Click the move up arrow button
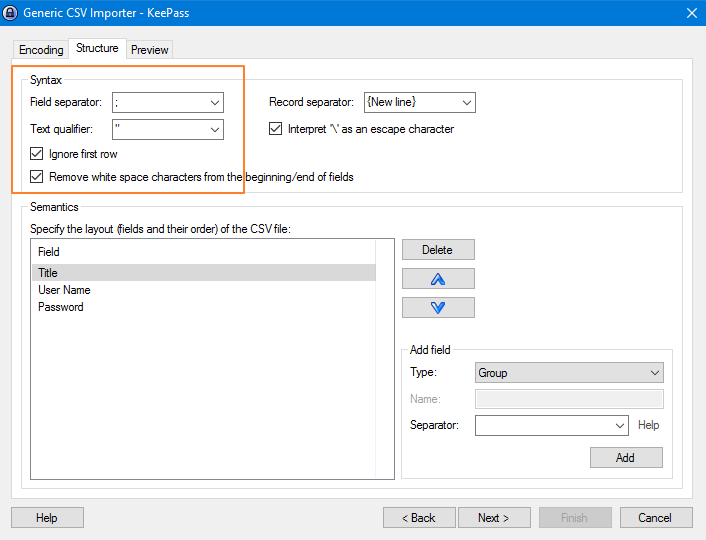This screenshot has height=540, width=706. click(438, 279)
